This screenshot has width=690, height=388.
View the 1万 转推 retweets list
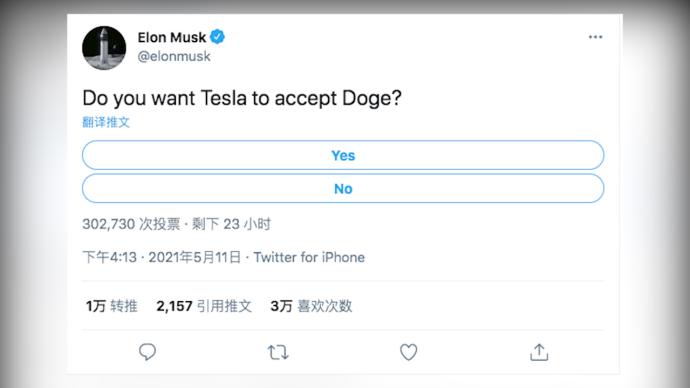(112, 306)
